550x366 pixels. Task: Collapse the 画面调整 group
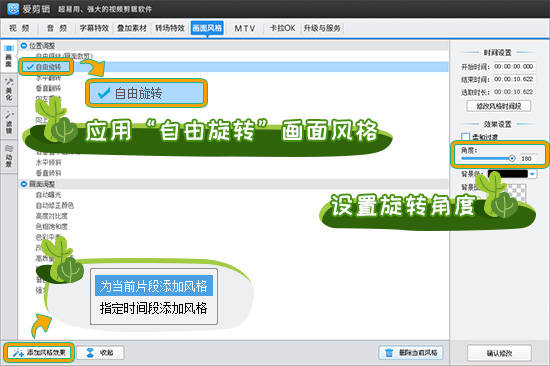click(24, 184)
